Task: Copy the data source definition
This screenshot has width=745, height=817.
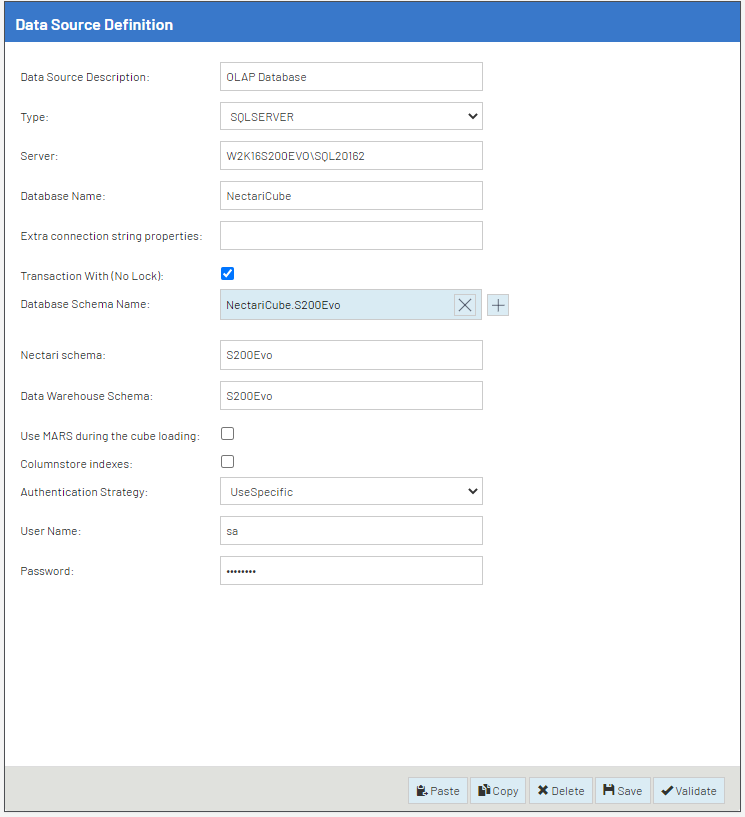Action: [498, 790]
